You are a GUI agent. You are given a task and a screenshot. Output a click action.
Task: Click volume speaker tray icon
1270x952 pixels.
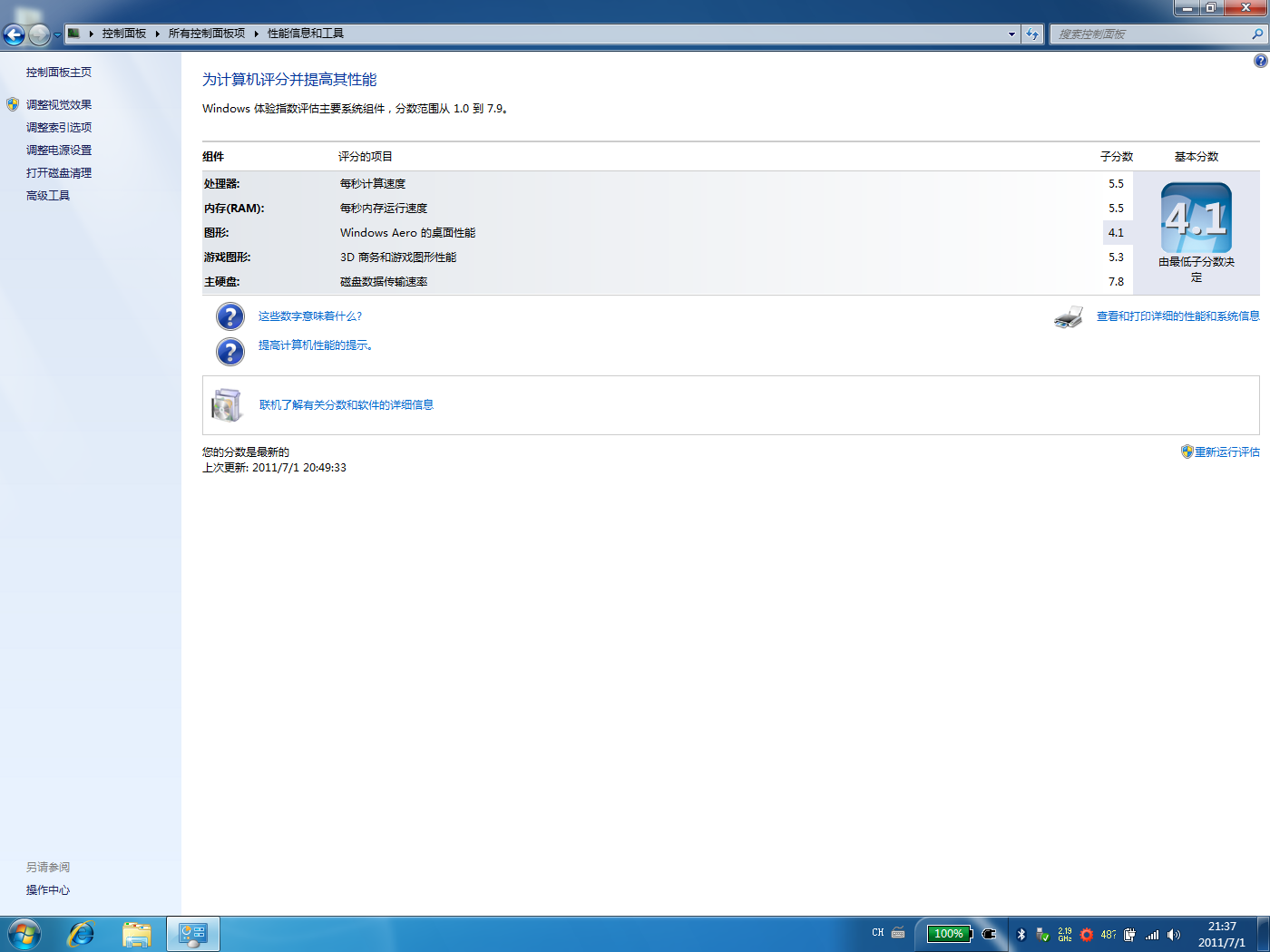(x=1174, y=935)
